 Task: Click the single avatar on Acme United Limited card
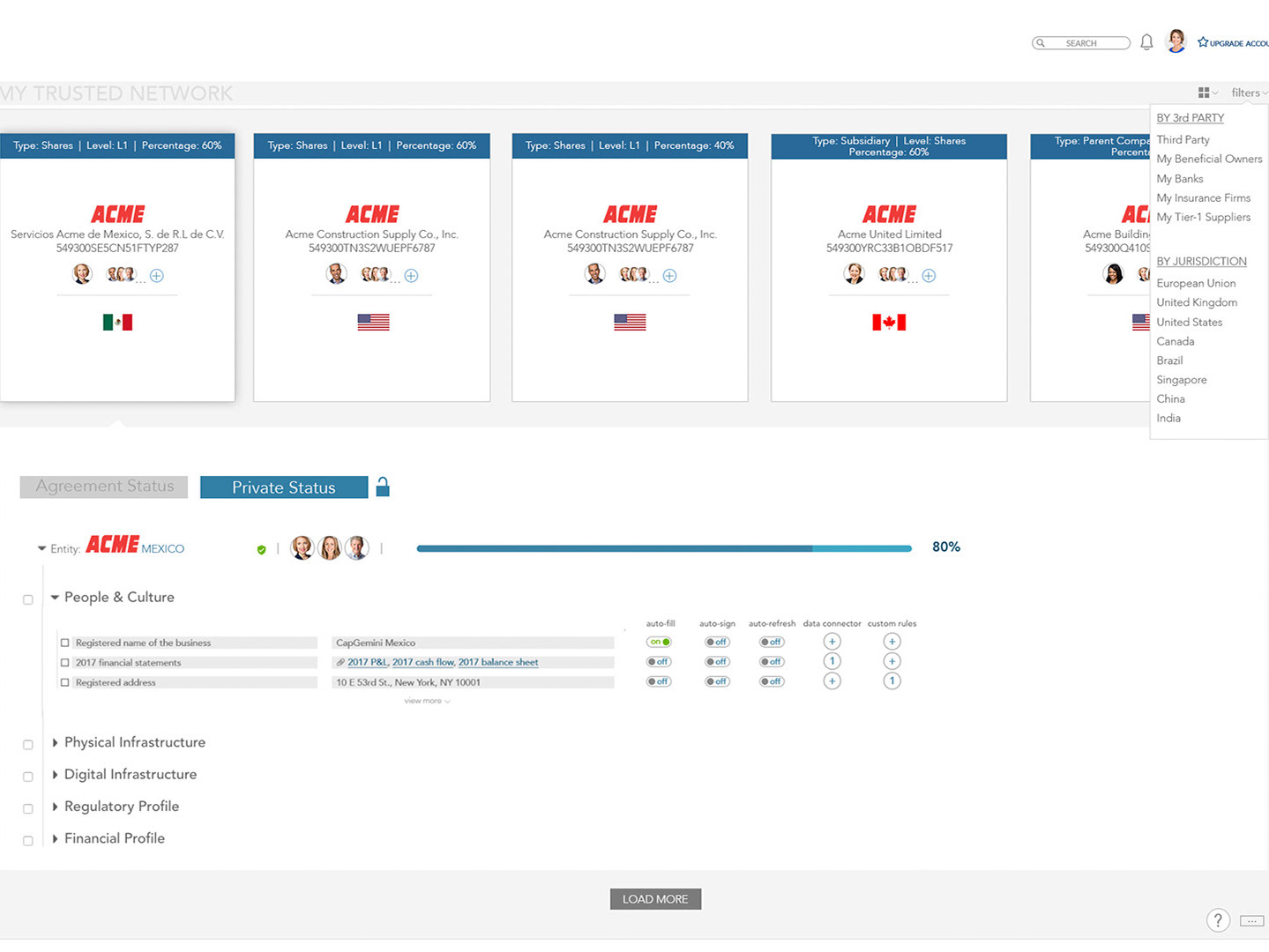(x=854, y=274)
